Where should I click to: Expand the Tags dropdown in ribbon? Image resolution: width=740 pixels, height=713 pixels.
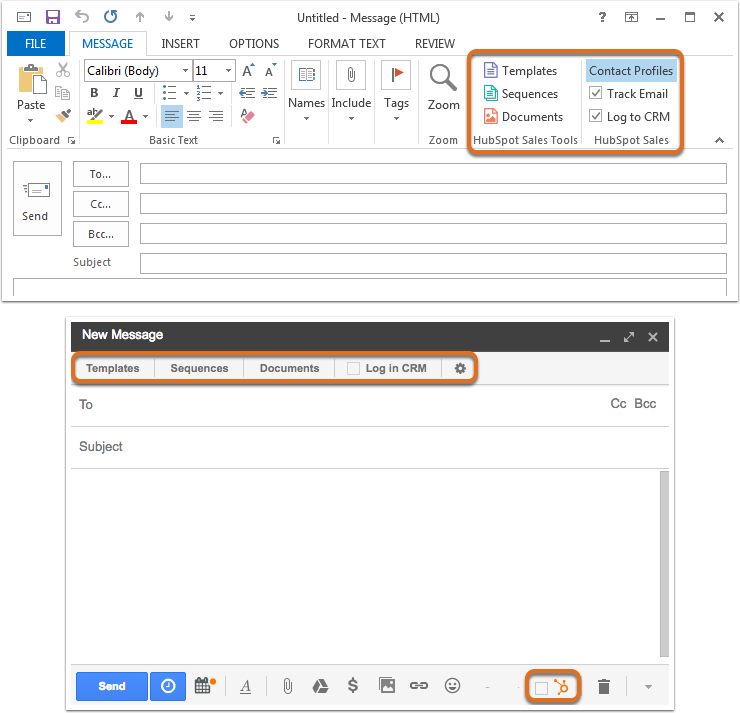pos(397,118)
